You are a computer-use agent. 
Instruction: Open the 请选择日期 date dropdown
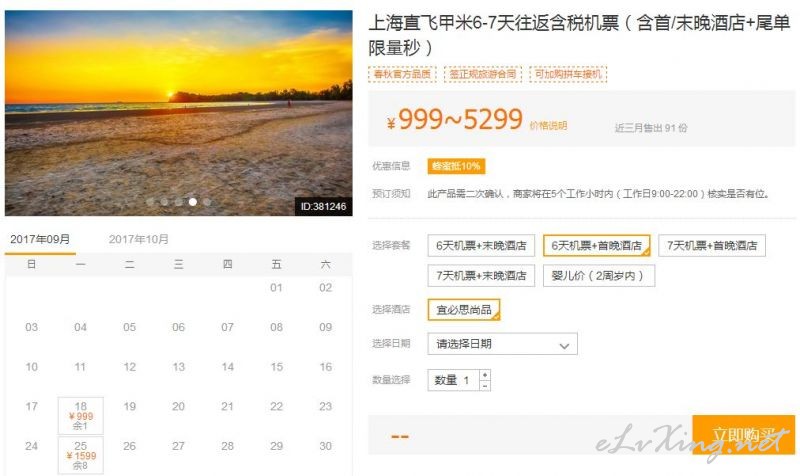[x=503, y=344]
